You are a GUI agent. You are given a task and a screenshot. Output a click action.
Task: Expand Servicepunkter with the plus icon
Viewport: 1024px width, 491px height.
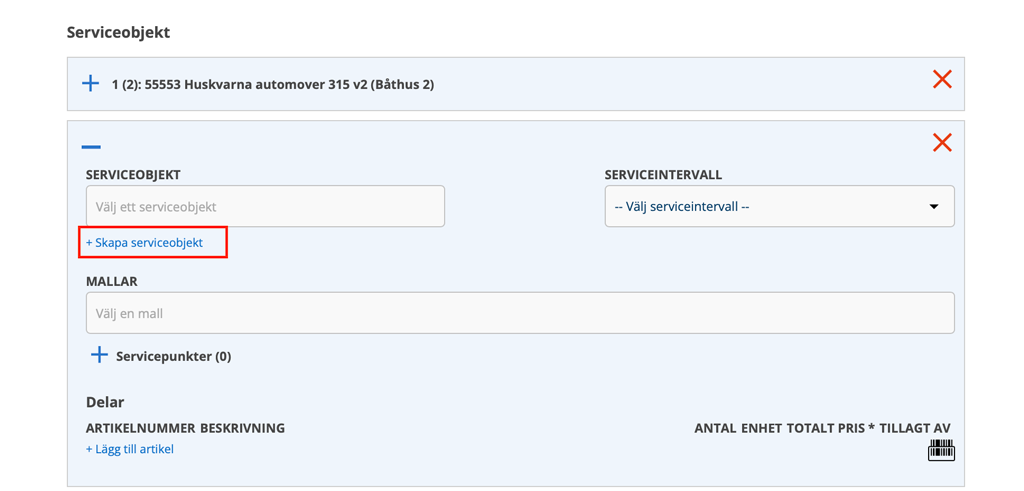tap(99, 355)
